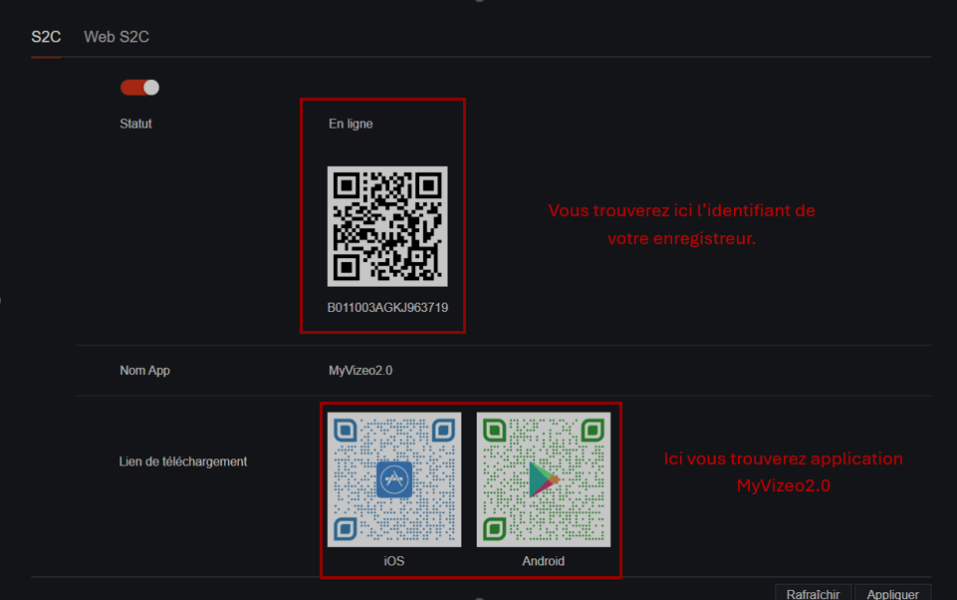The height and width of the screenshot is (600, 957).
Task: Toggle the S2C enable switch off
Action: 140,87
